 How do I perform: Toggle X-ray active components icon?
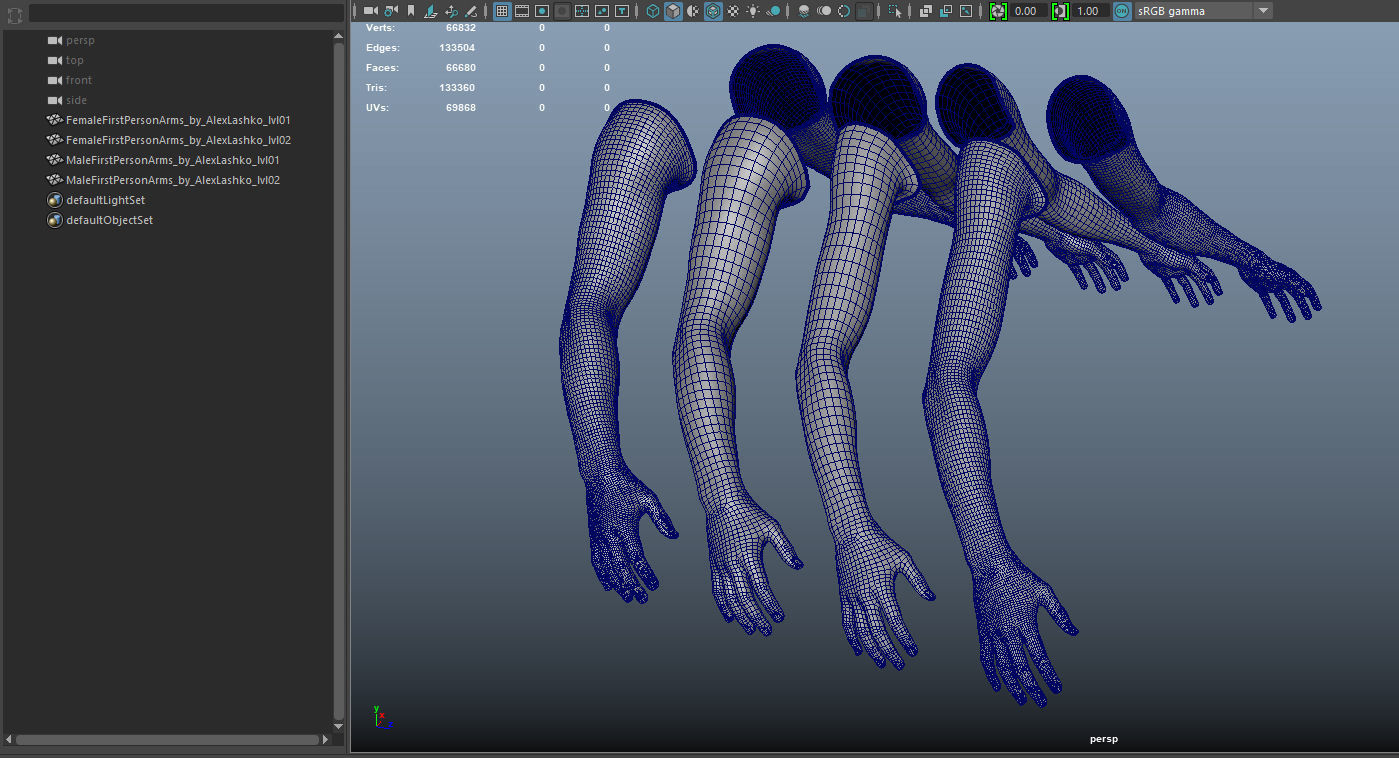(946, 11)
